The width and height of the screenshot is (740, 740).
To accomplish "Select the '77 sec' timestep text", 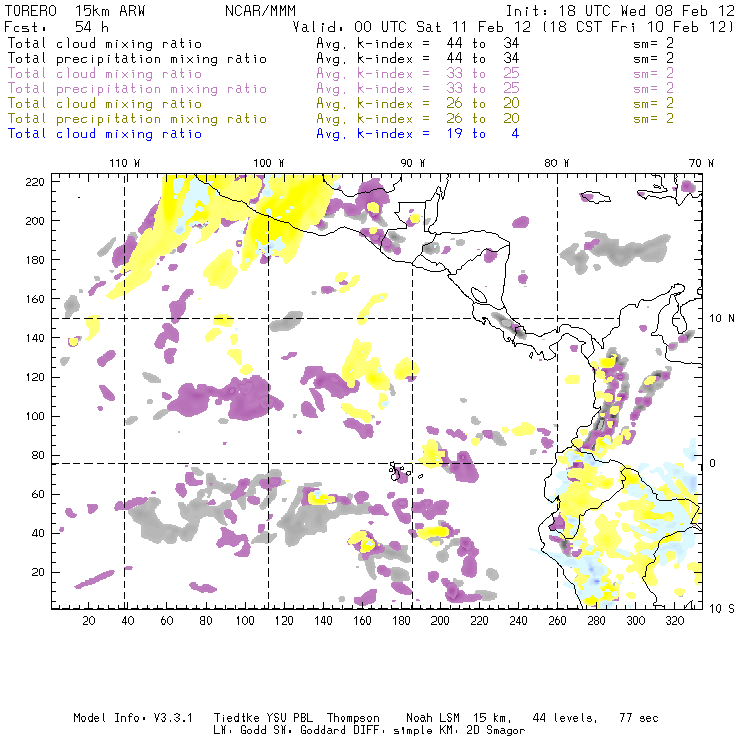I will [639, 718].
